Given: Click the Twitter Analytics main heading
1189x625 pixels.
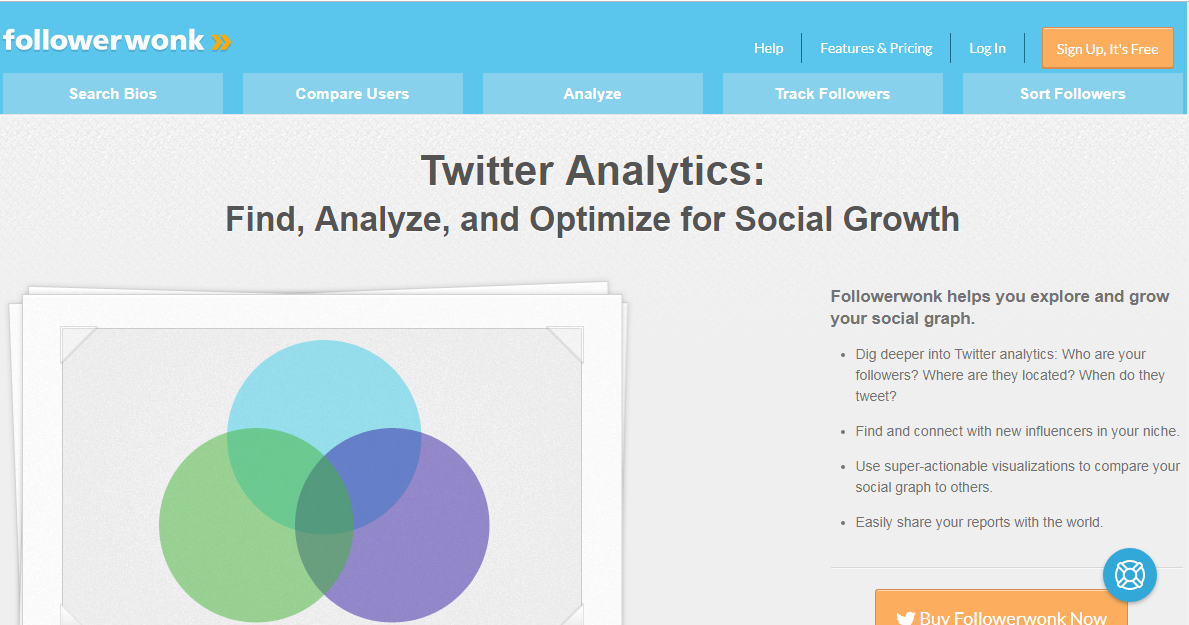Looking at the screenshot, I should pyautogui.click(x=592, y=171).
